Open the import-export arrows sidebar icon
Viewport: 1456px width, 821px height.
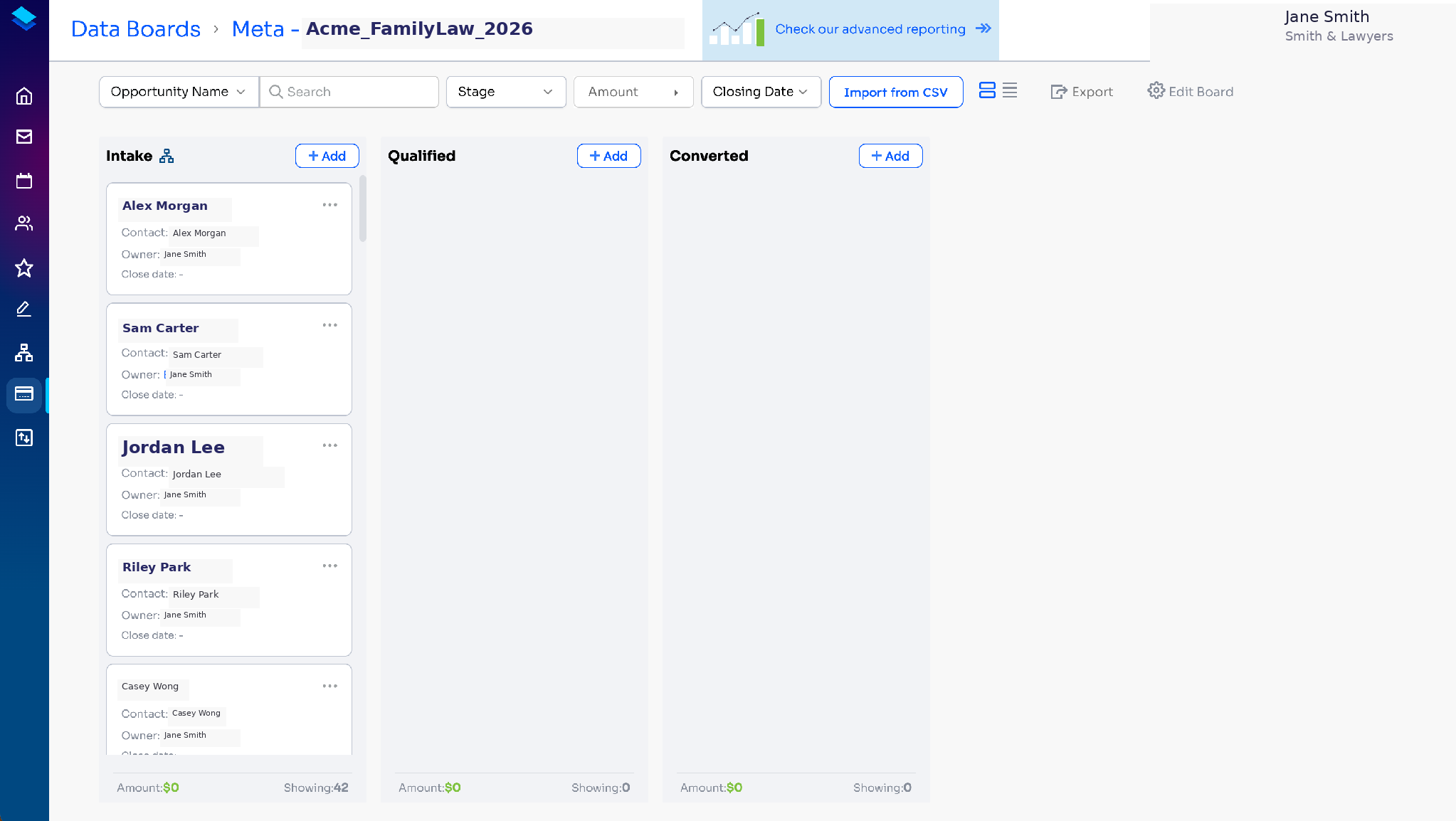(24, 438)
